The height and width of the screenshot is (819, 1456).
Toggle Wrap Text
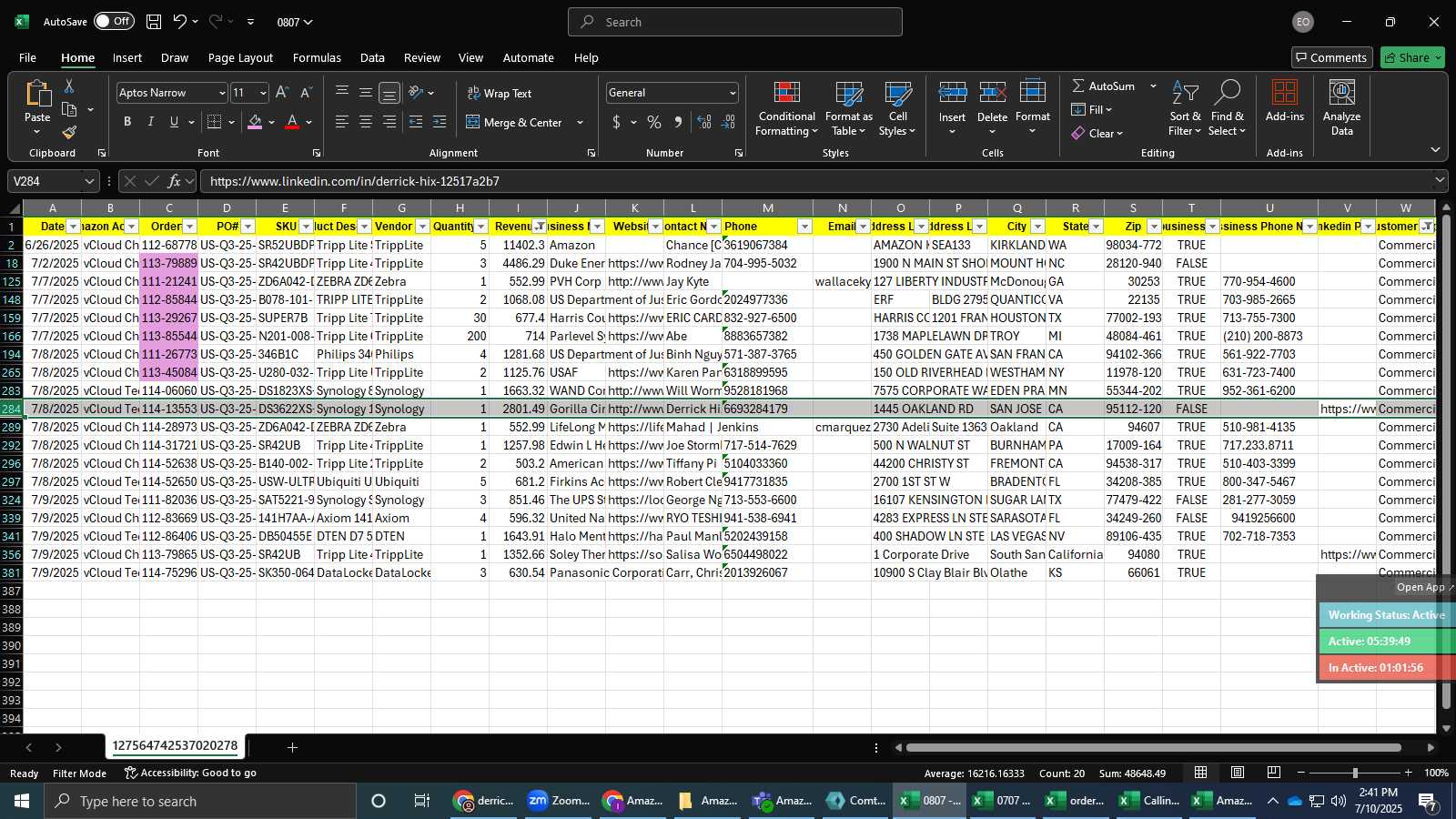[500, 93]
